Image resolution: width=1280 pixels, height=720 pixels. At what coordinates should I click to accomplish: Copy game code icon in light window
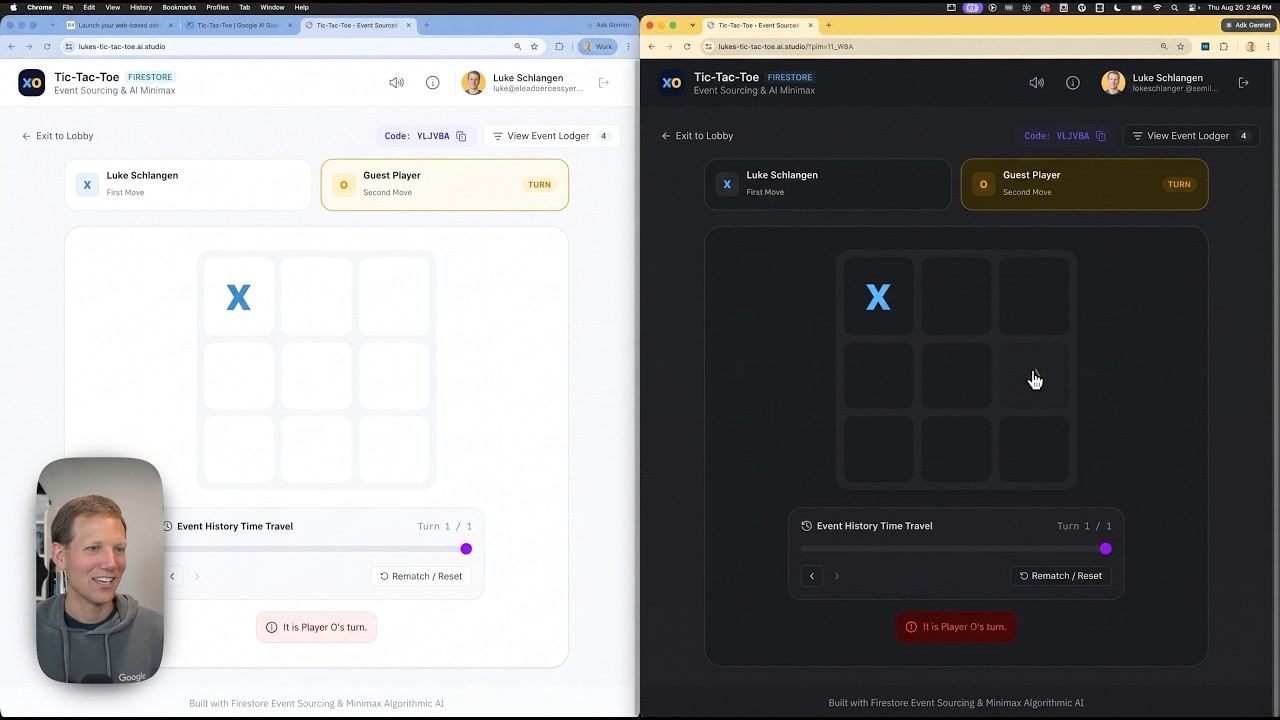click(x=461, y=136)
